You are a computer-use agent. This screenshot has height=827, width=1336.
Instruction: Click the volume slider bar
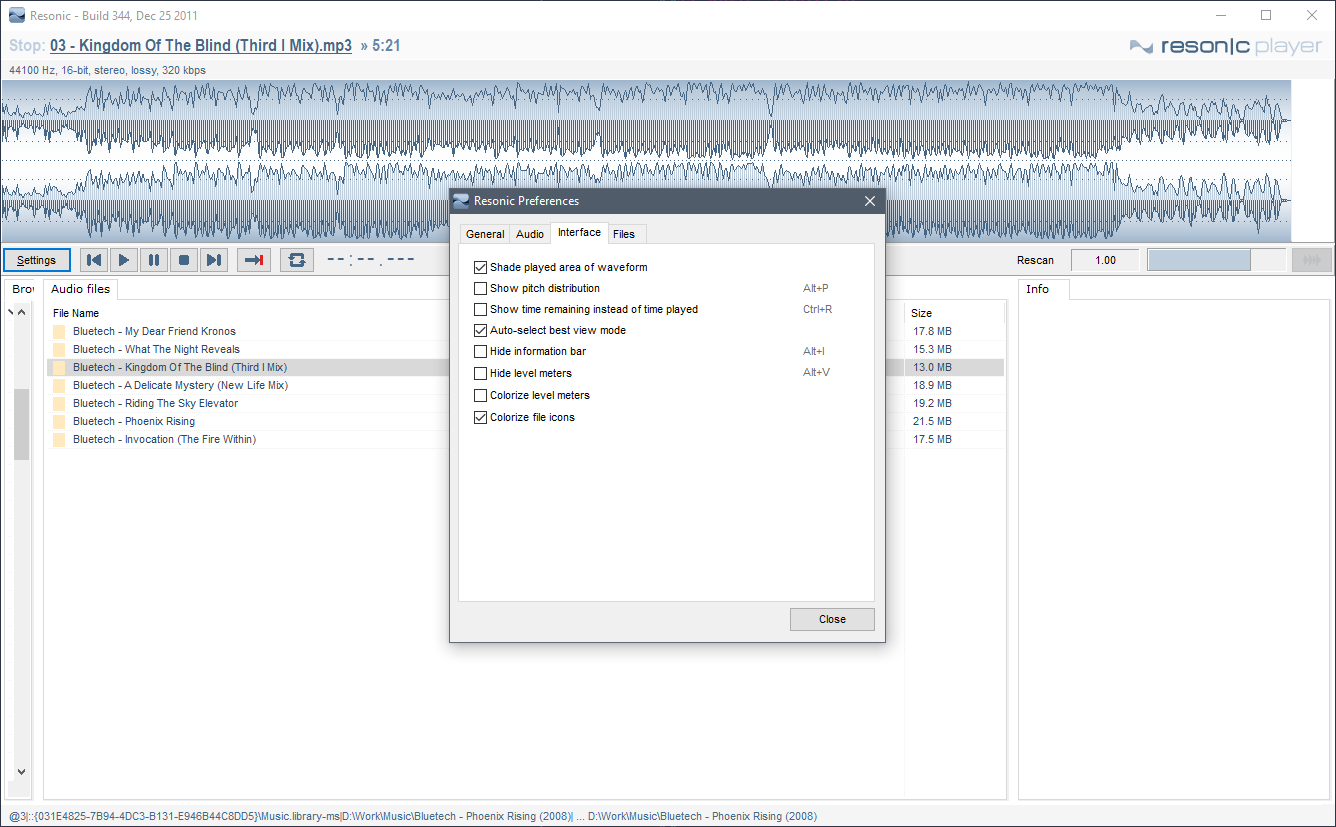[x=1215, y=260]
